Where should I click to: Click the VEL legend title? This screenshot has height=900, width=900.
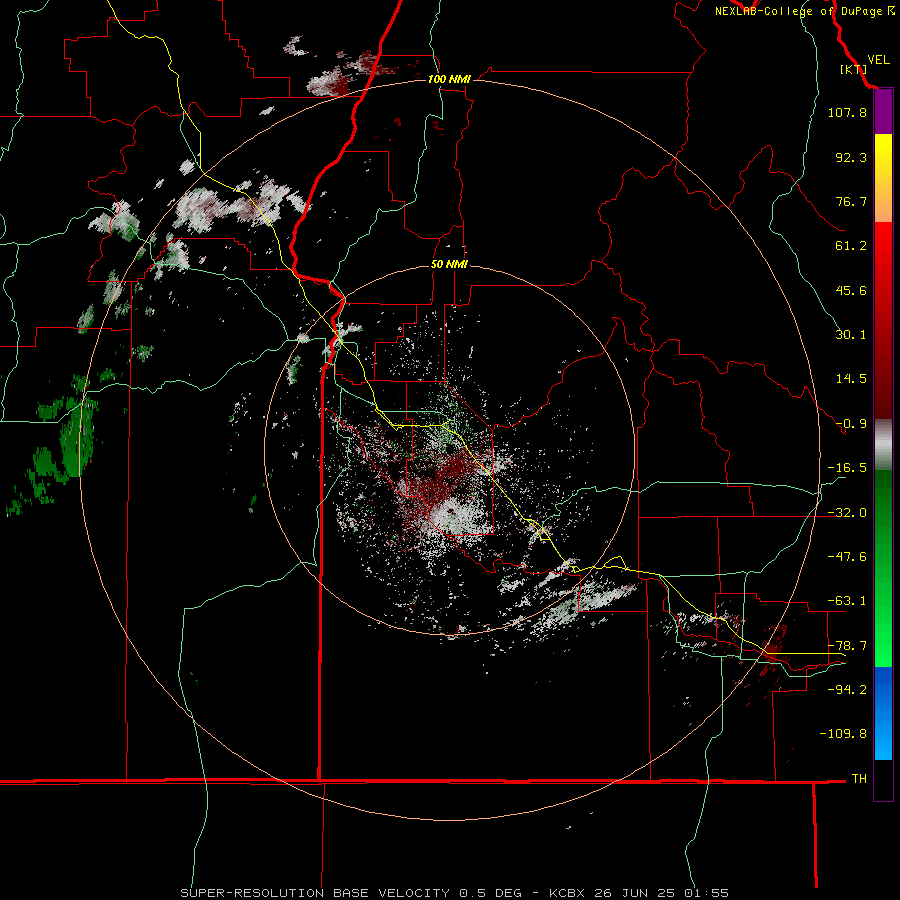[878, 60]
